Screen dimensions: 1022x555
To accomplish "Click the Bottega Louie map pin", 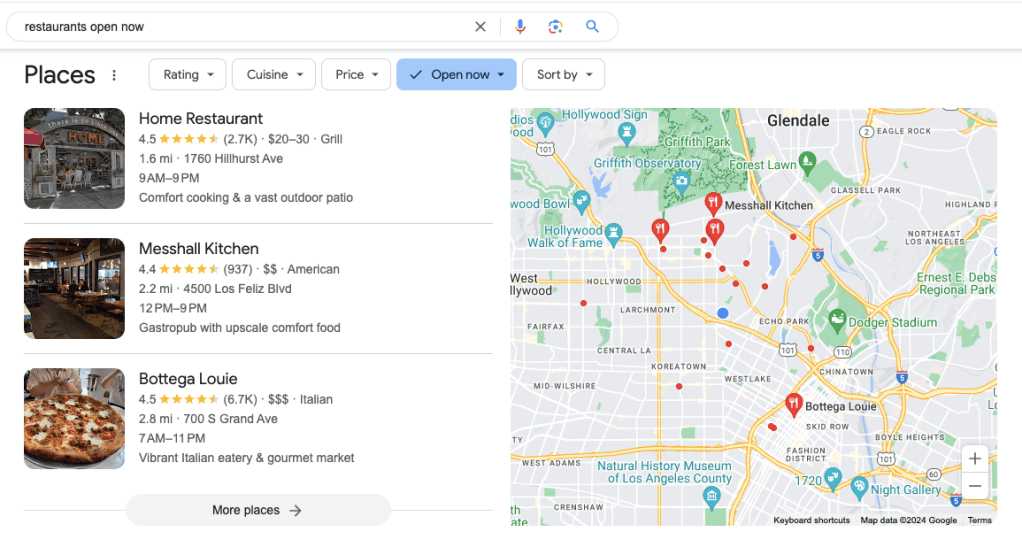I will [793, 405].
